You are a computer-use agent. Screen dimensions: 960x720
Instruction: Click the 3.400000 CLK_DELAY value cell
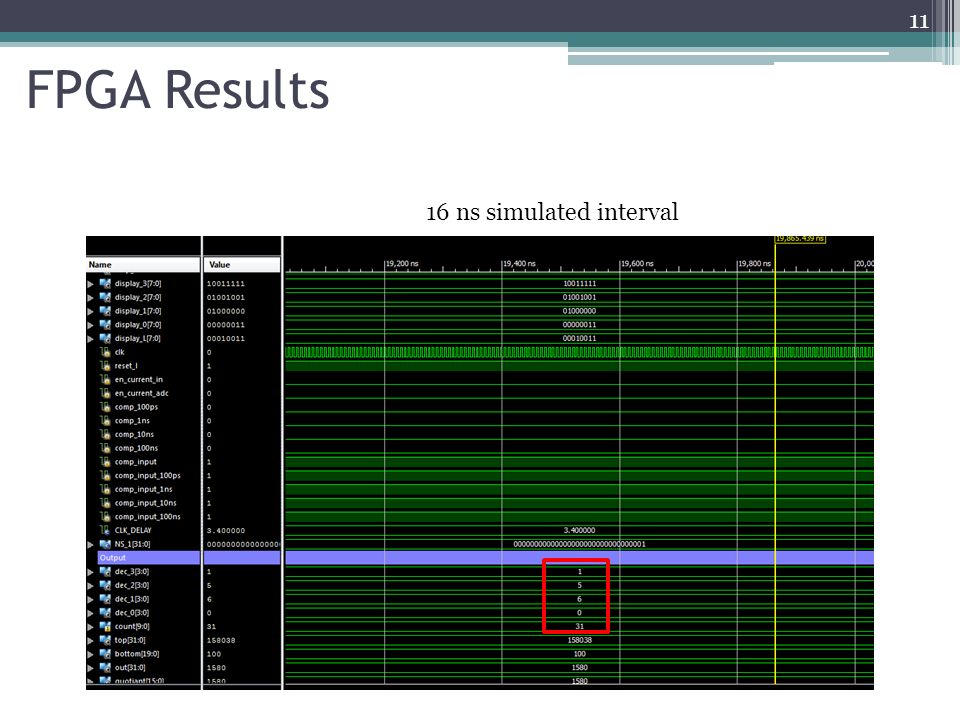pos(226,531)
